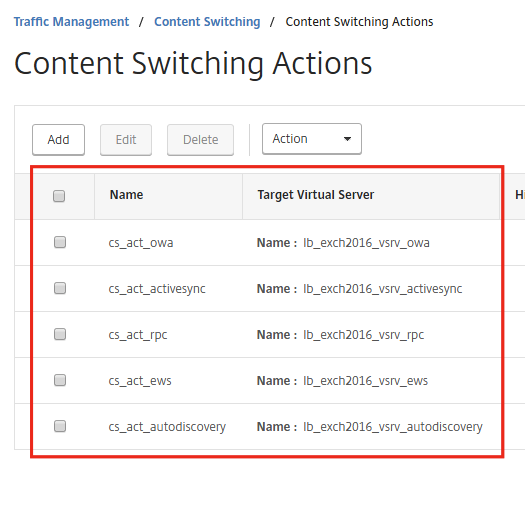Click the Add button
This screenshot has height=520, width=525.
pos(58,140)
